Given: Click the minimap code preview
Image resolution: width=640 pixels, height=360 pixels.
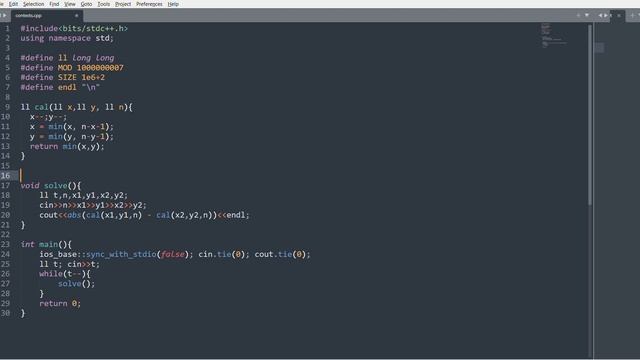Looking at the screenshot, I should 553,36.
